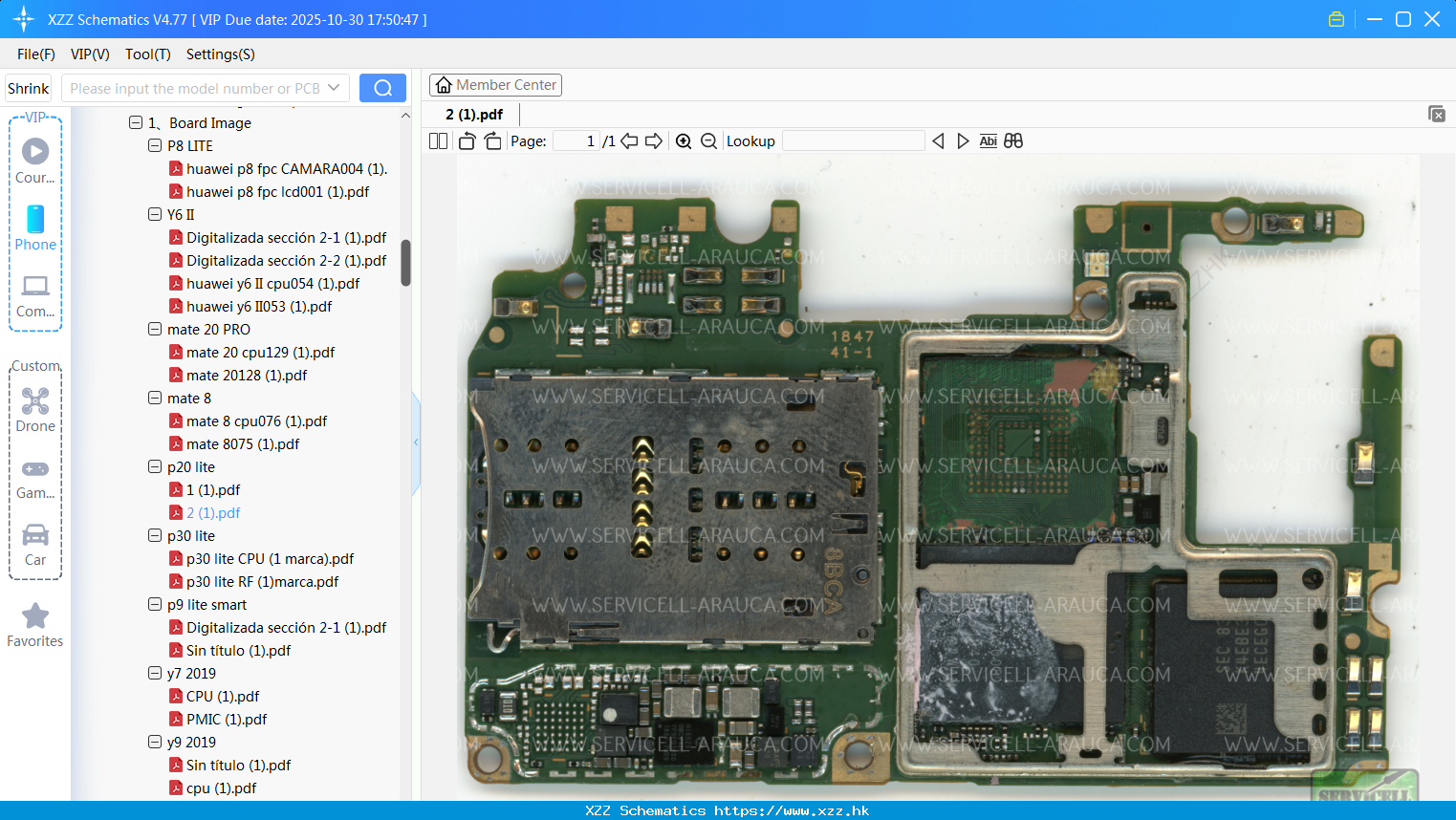Collapse the Board Image tree node

pyautogui.click(x=136, y=122)
